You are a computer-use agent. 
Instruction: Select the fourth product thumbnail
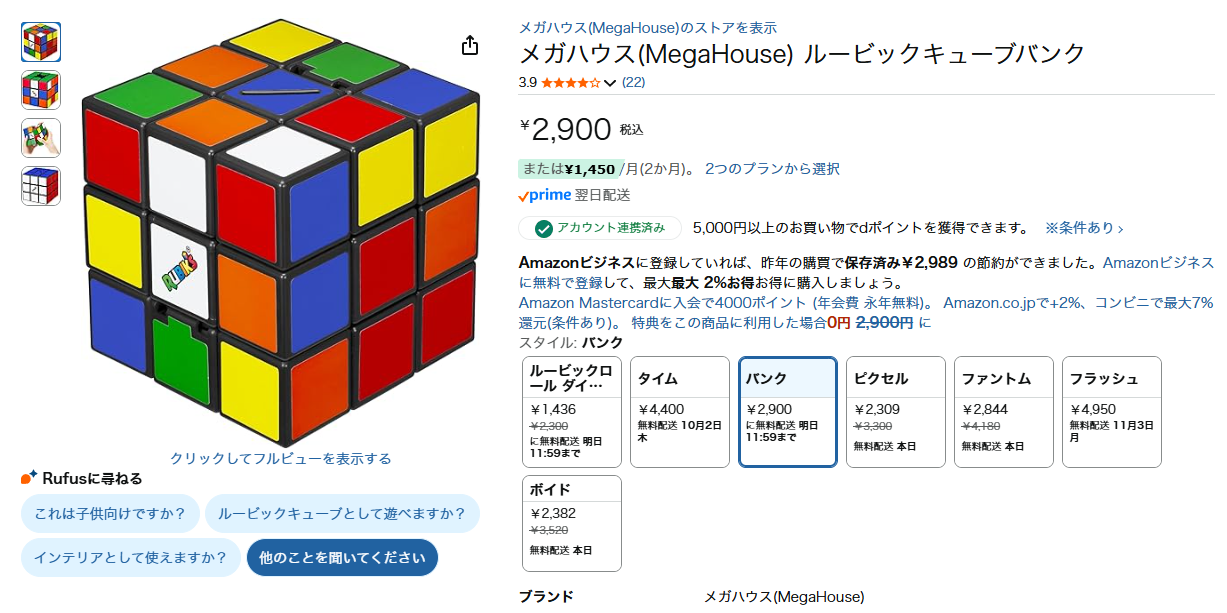coord(41,186)
